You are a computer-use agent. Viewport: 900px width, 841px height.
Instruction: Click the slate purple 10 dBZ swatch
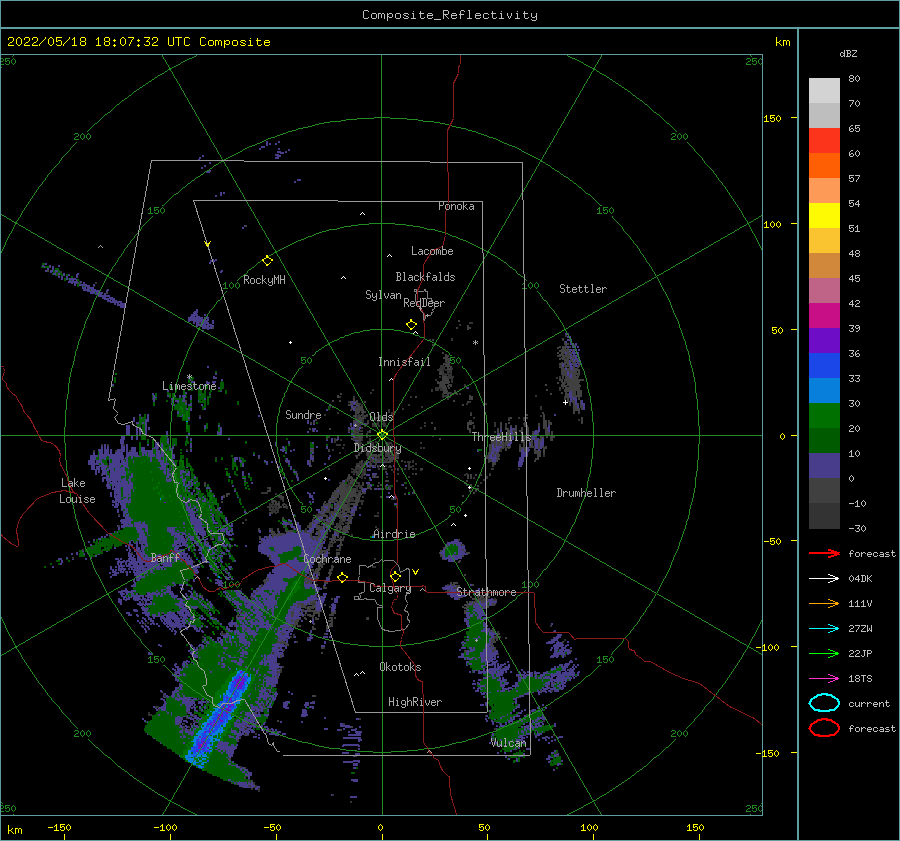[x=824, y=466]
